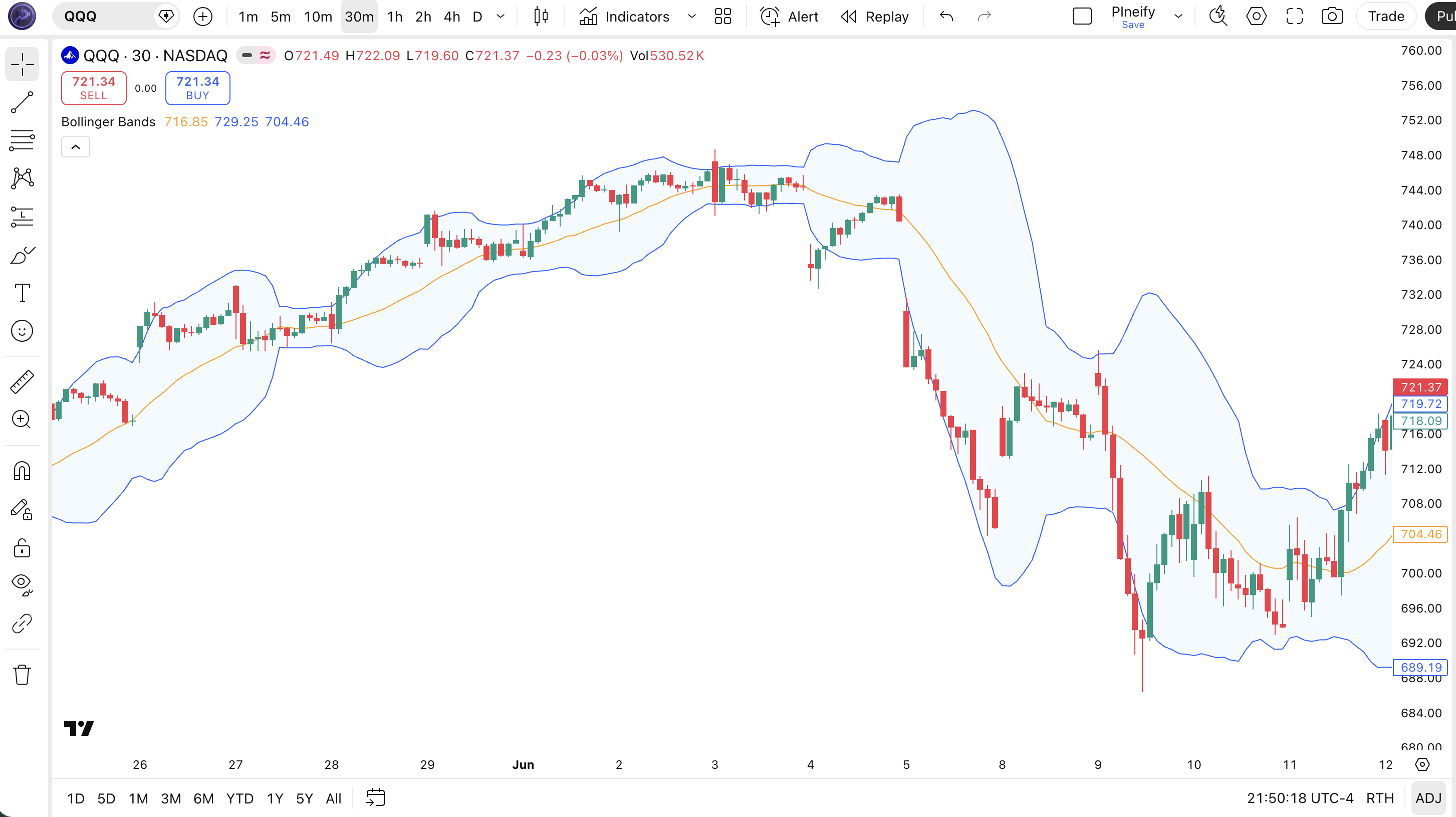
Task: Toggle hide all drawings visibility
Action: (x=22, y=585)
